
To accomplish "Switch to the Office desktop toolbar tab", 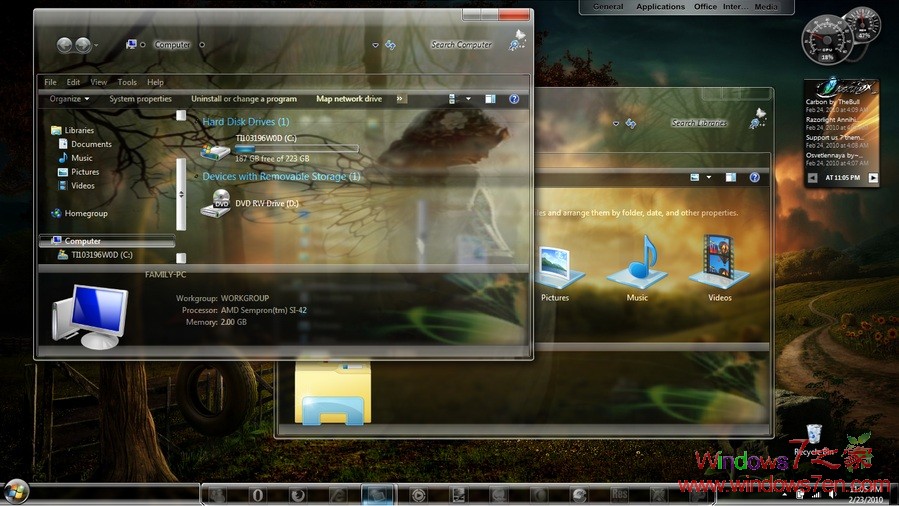I will click(705, 6).
